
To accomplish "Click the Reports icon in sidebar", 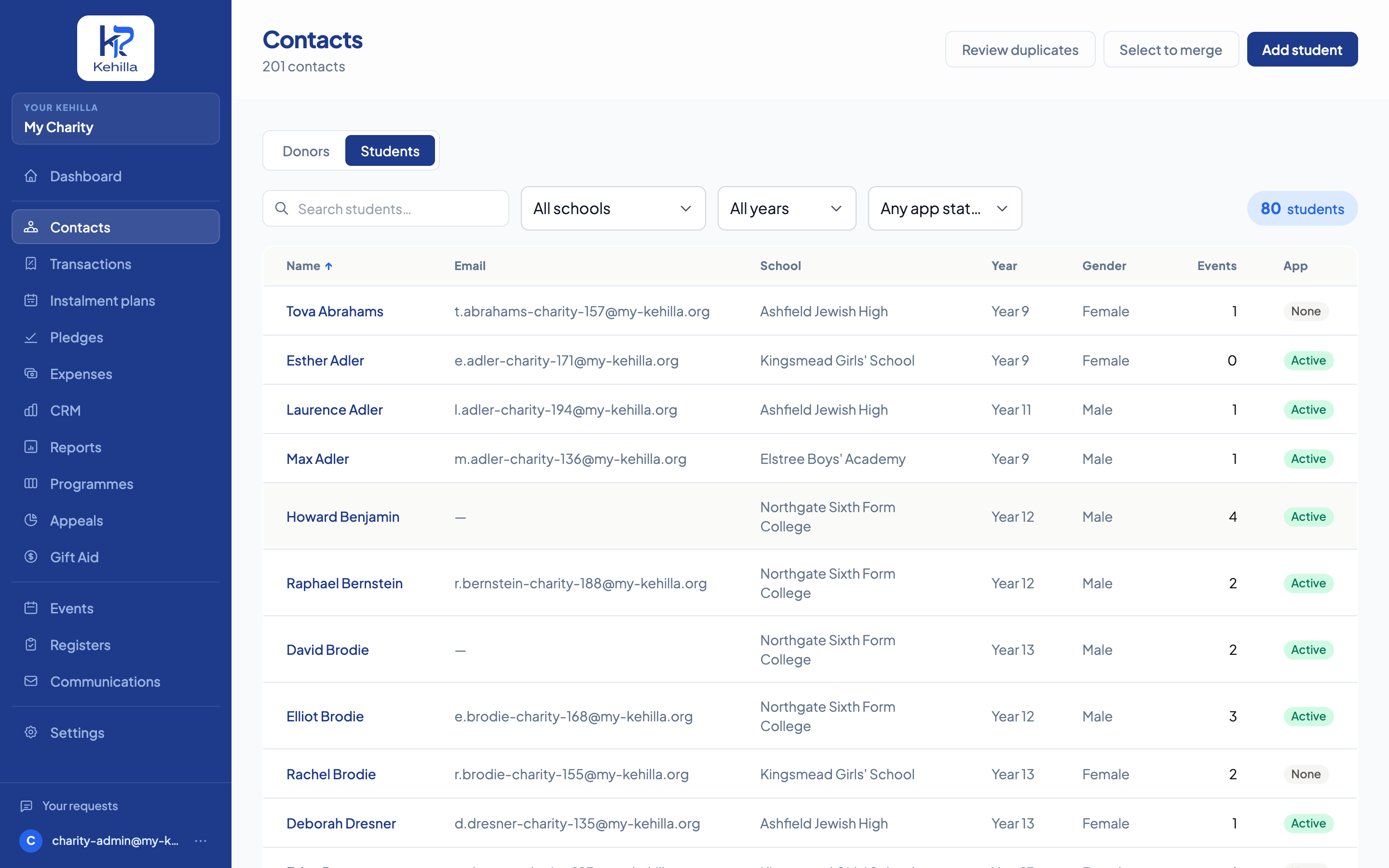I will click(x=31, y=447).
